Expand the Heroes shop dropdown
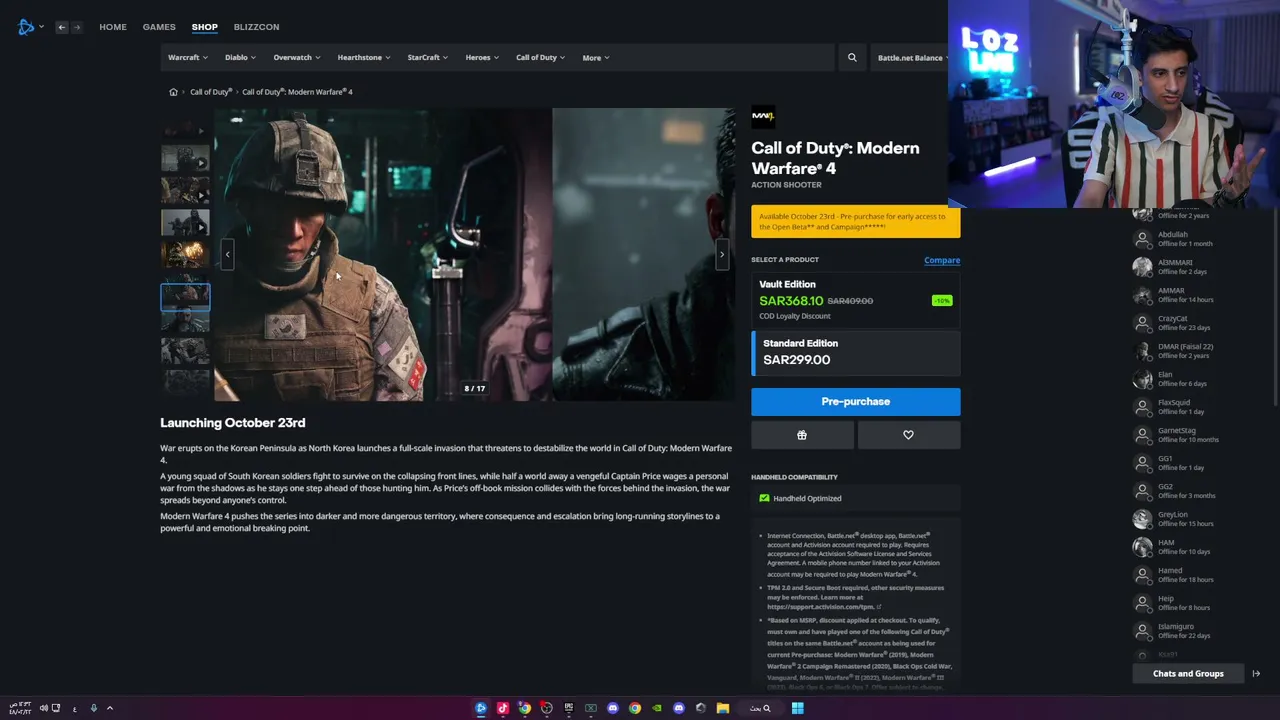Viewport: 1280px width, 720px height. pyautogui.click(x=482, y=58)
